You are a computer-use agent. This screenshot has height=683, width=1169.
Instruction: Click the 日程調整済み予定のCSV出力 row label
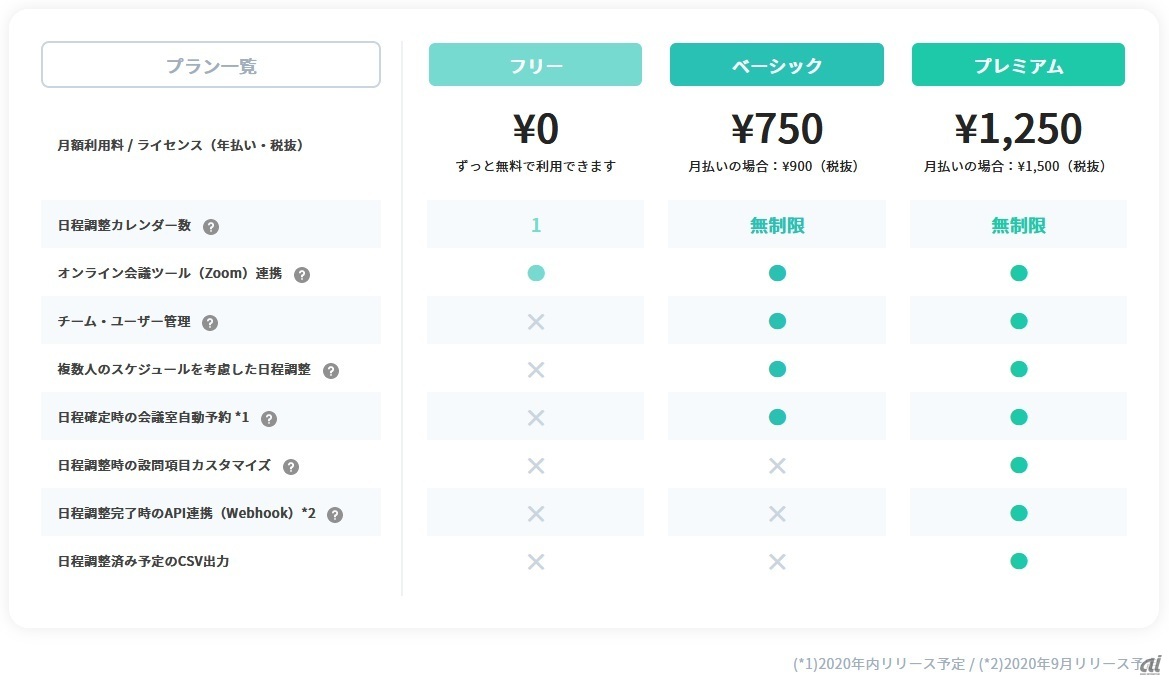143,561
